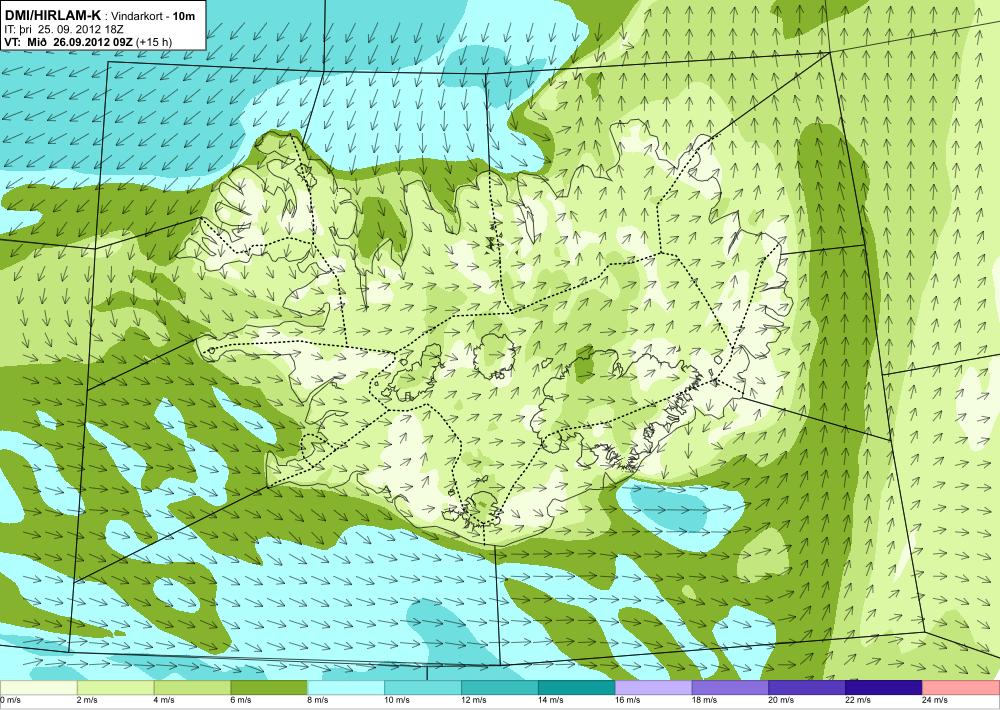1000x710 pixels.
Task: Click the "20 m/s" legend label
Action: (x=781, y=700)
